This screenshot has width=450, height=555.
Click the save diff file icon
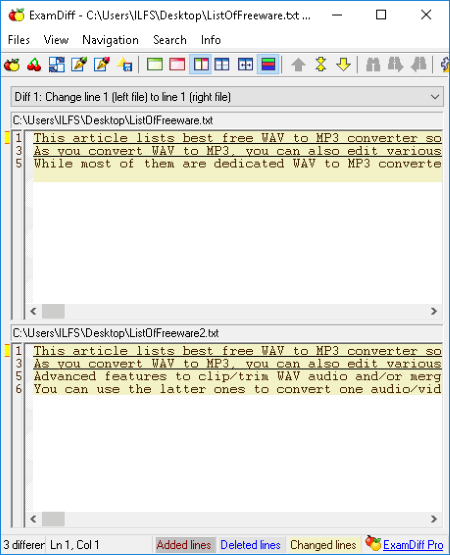pyautogui.click(x=125, y=65)
